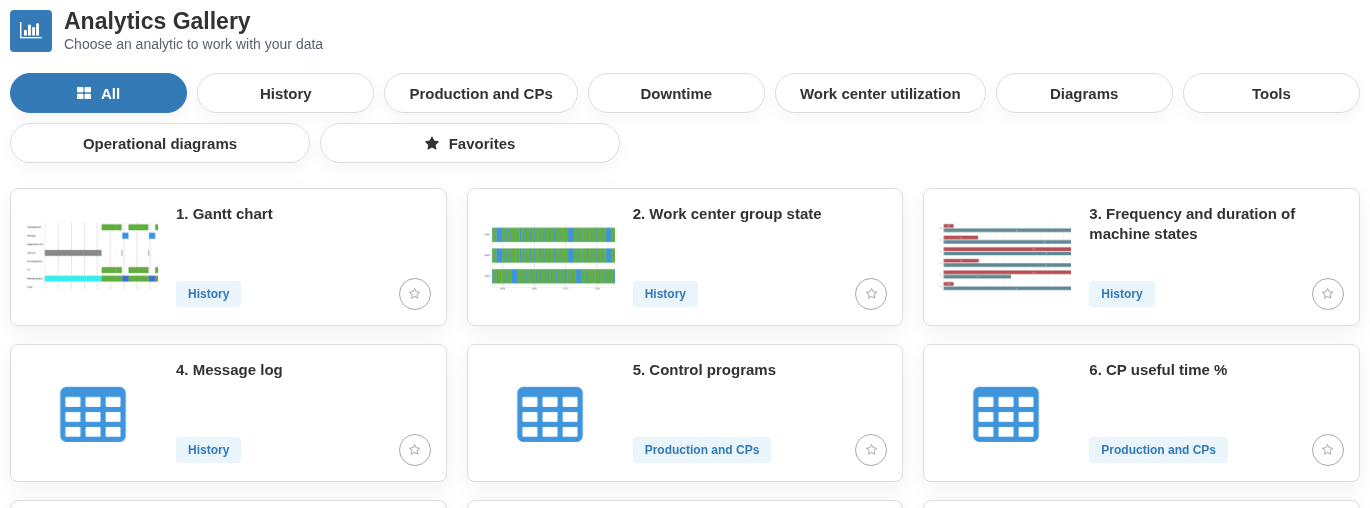The width and height of the screenshot is (1370, 508).
Task: Favorite Frequency and duration of machine states
Action: 1328,294
